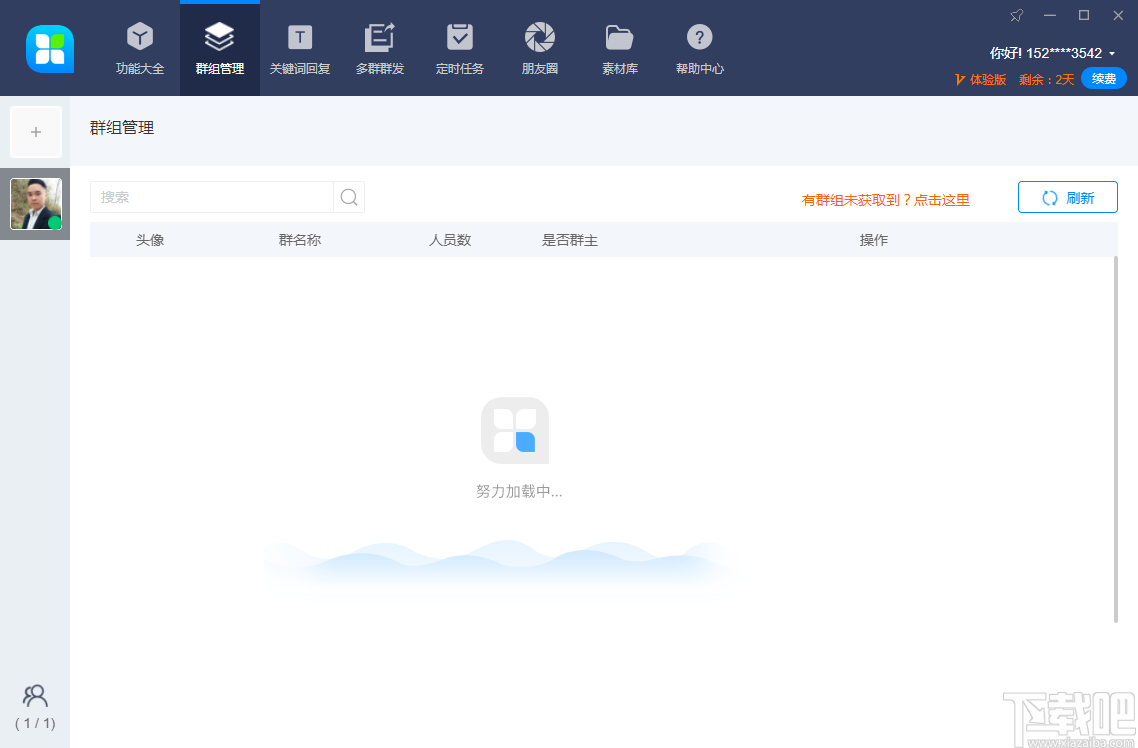Open 帮助中心 help center
Image resolution: width=1138 pixels, height=748 pixels.
(700, 49)
